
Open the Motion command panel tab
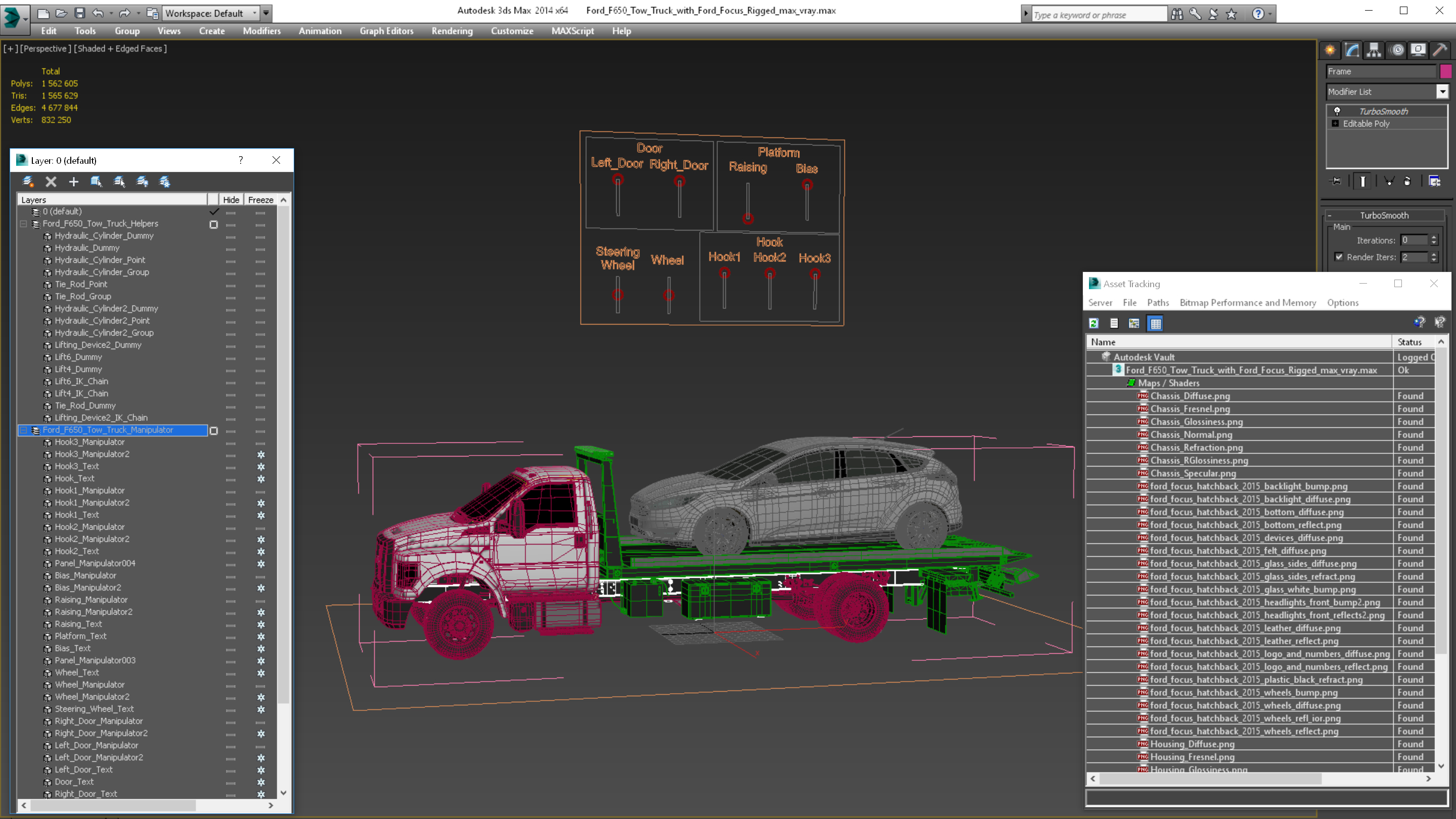click(x=1397, y=51)
